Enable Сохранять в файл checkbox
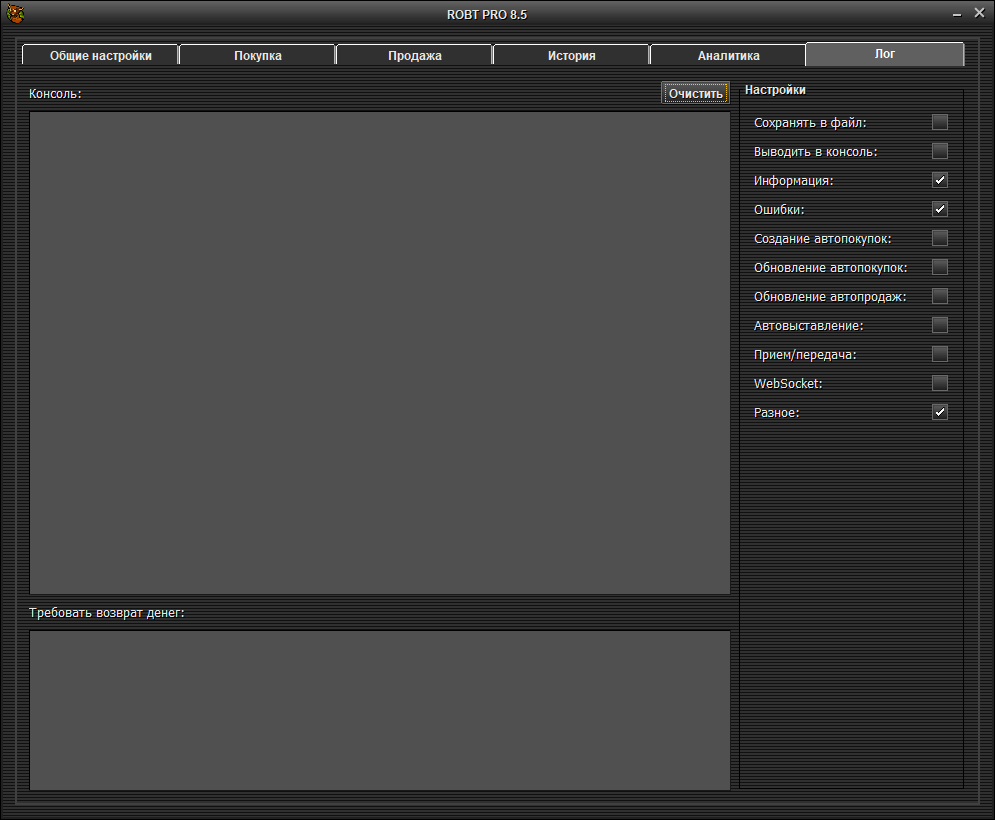The width and height of the screenshot is (995, 820). coord(940,123)
